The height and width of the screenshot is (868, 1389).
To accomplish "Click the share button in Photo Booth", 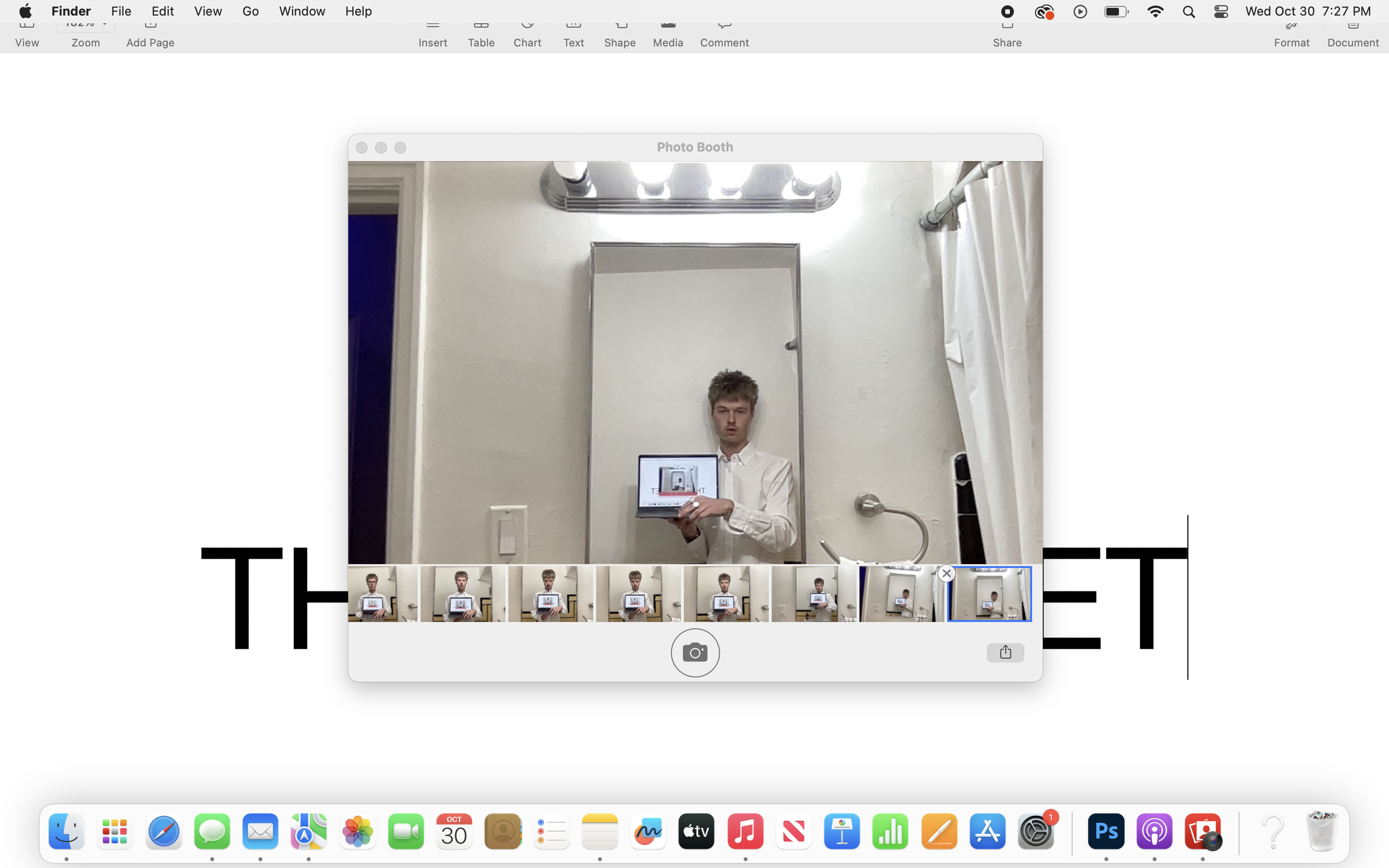I will point(1005,653).
